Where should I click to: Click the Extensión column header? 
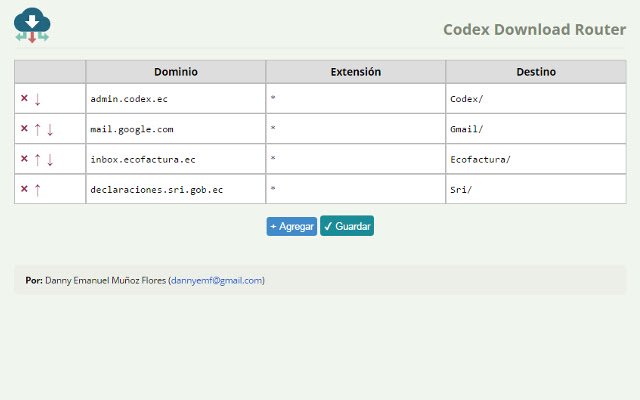pyautogui.click(x=356, y=72)
